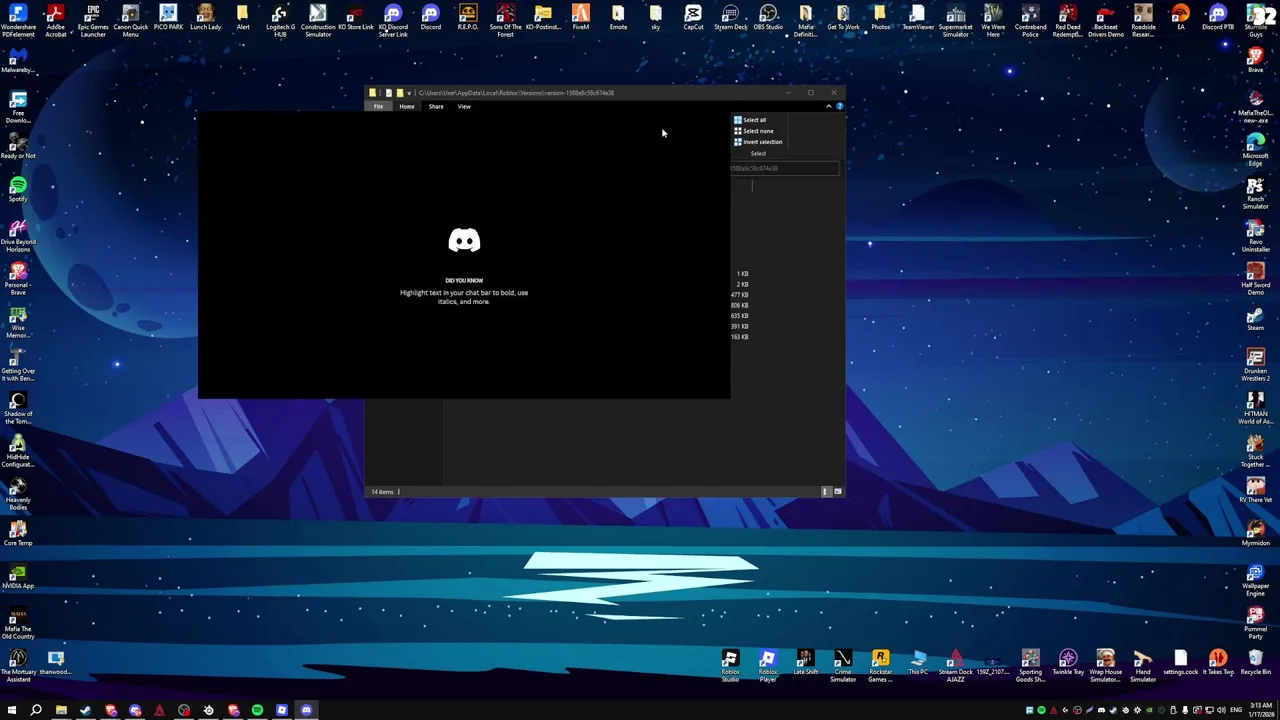The image size is (1280, 720).
Task: Open the Rockstar Games launcher shortcut
Action: (880, 665)
